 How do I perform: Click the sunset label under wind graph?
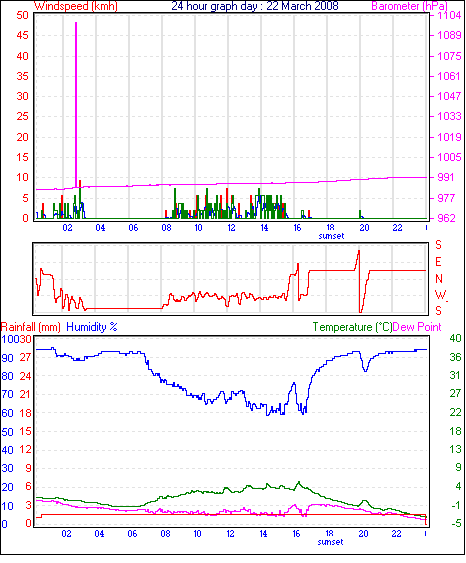pyautogui.click(x=331, y=236)
